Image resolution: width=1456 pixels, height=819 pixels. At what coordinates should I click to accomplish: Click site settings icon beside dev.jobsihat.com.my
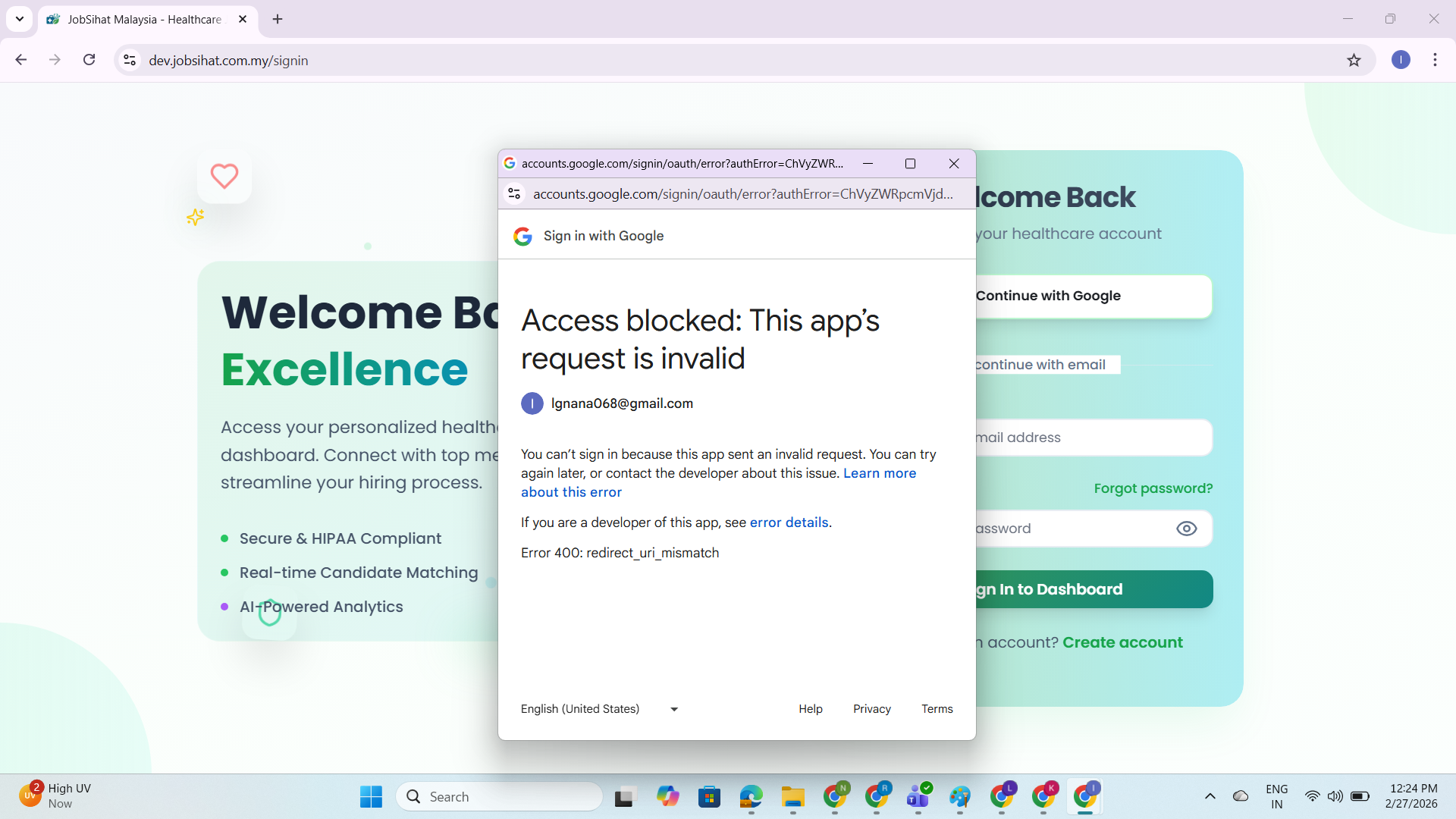[x=130, y=60]
